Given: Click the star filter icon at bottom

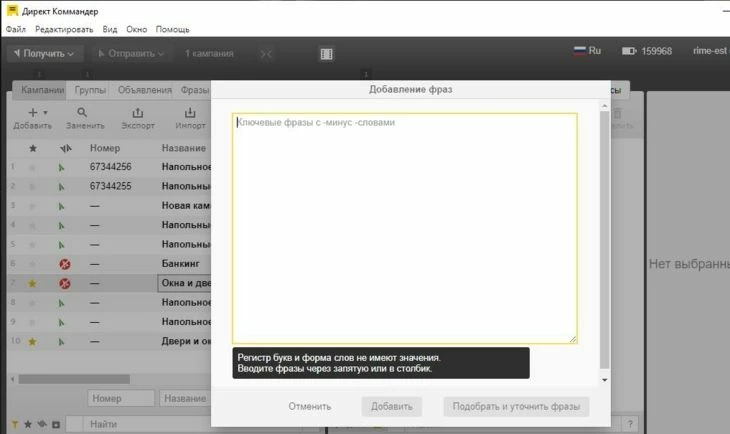Looking at the screenshot, I should click(x=28, y=424).
